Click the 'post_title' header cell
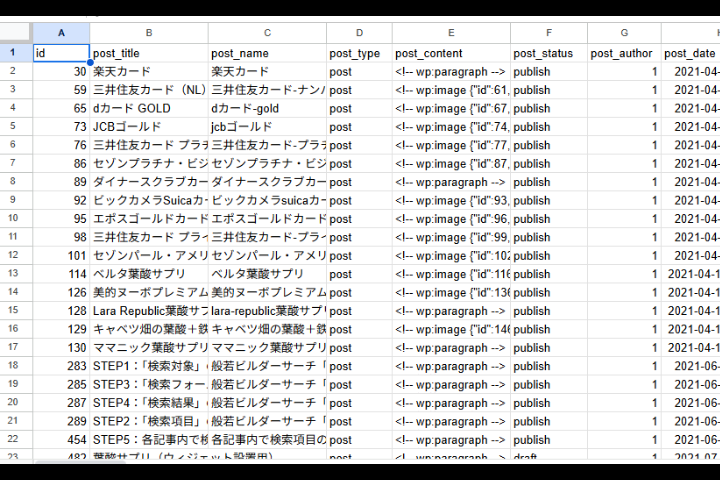Viewport: 720px width, 480px height. pyautogui.click(x=149, y=53)
